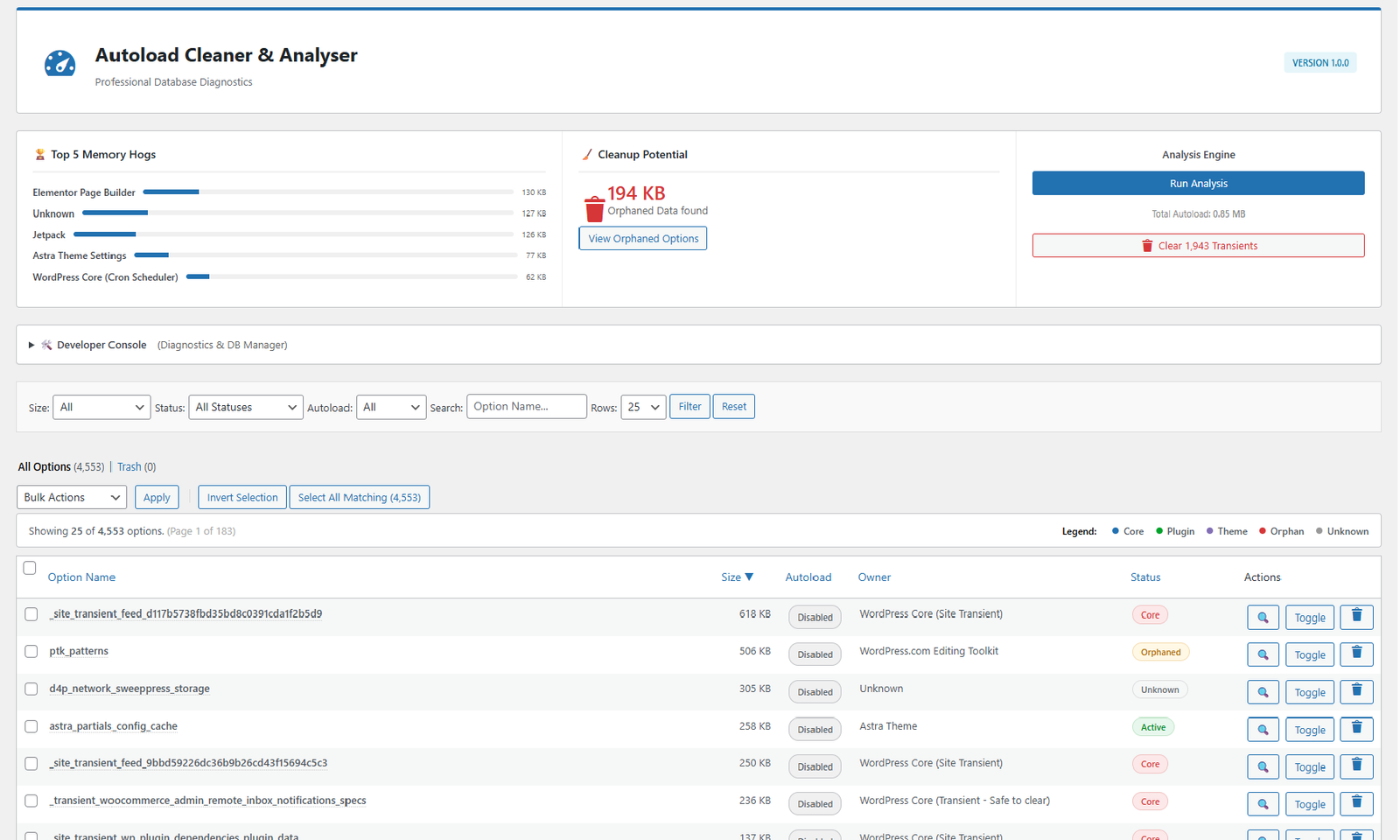Click the Run Analysis button
This screenshot has height=840, width=1400.
point(1198,183)
